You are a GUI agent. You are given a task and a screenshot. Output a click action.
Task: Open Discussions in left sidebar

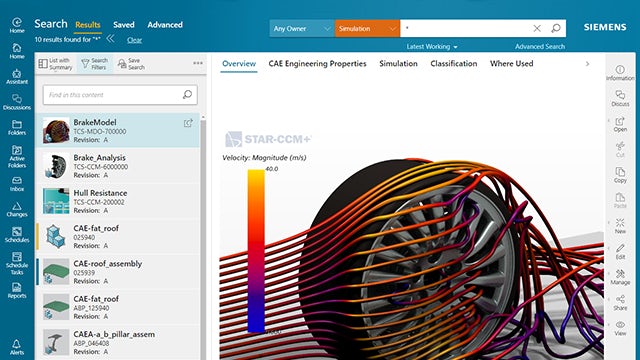(x=17, y=102)
